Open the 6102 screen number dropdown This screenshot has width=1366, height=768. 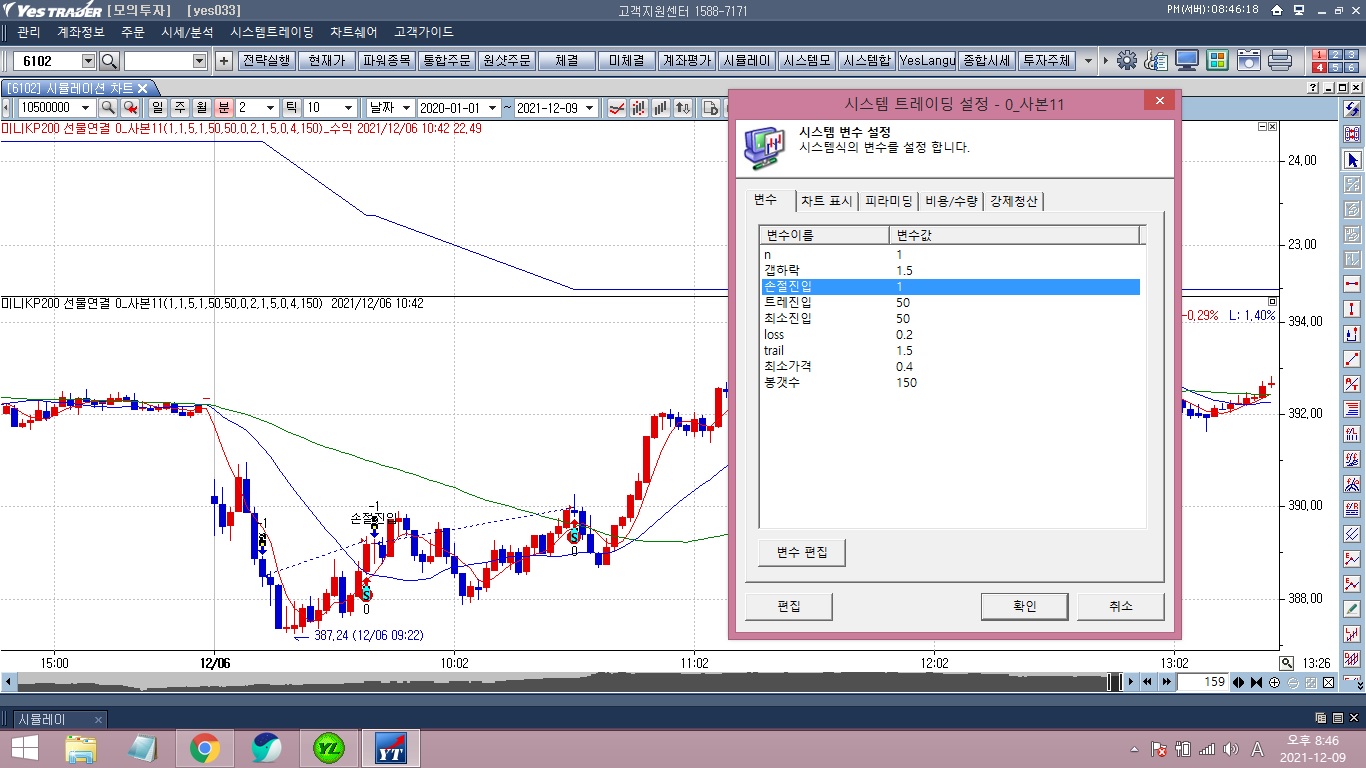[88, 61]
